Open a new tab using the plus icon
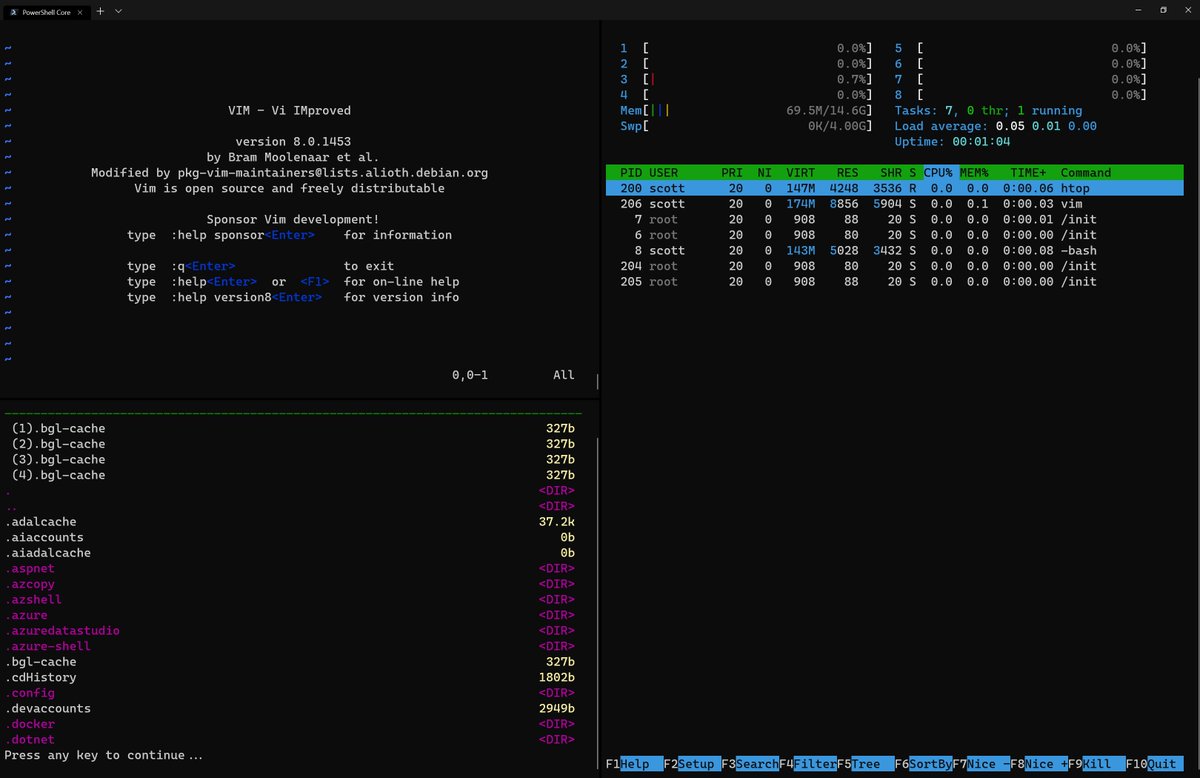Image resolution: width=1200 pixels, height=778 pixels. [x=100, y=11]
